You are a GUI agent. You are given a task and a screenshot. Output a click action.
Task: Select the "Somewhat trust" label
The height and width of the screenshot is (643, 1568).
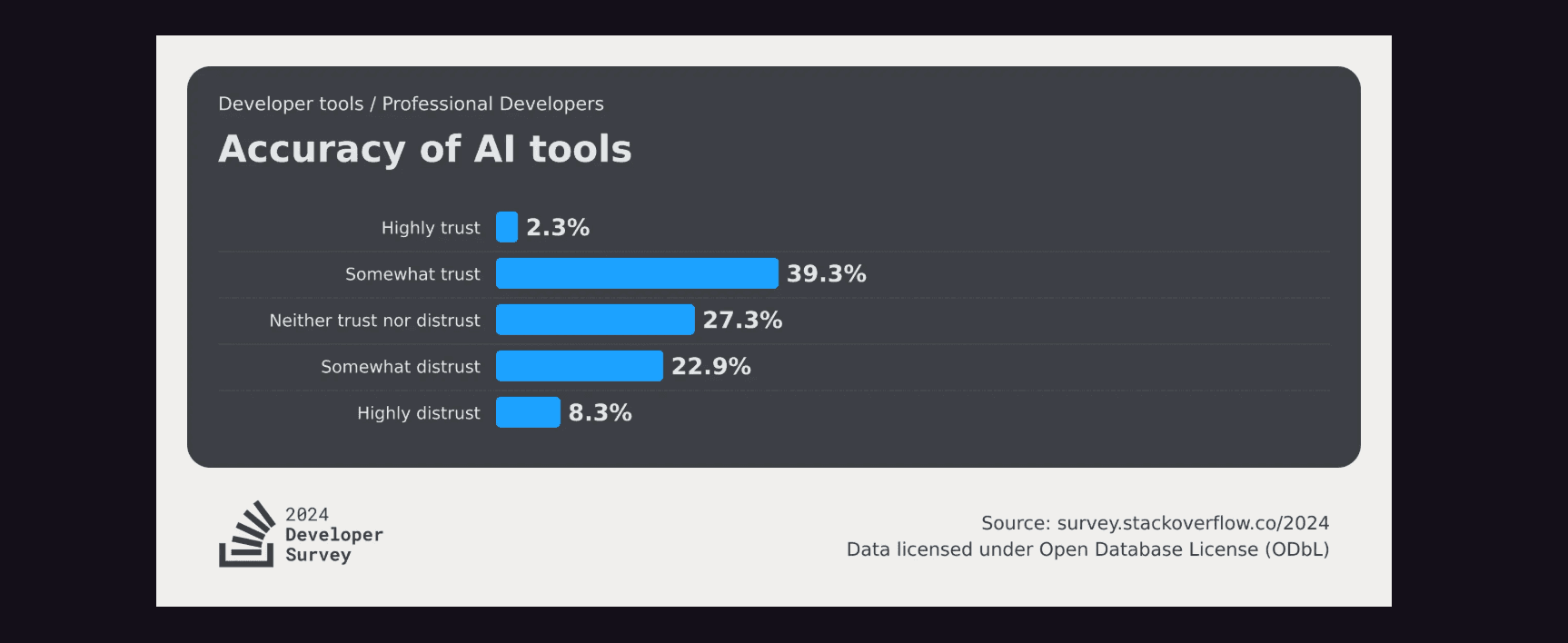click(x=412, y=274)
